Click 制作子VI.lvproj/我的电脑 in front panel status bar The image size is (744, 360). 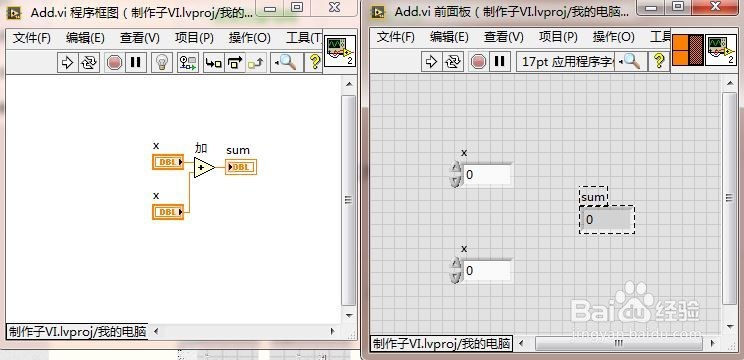[x=442, y=343]
